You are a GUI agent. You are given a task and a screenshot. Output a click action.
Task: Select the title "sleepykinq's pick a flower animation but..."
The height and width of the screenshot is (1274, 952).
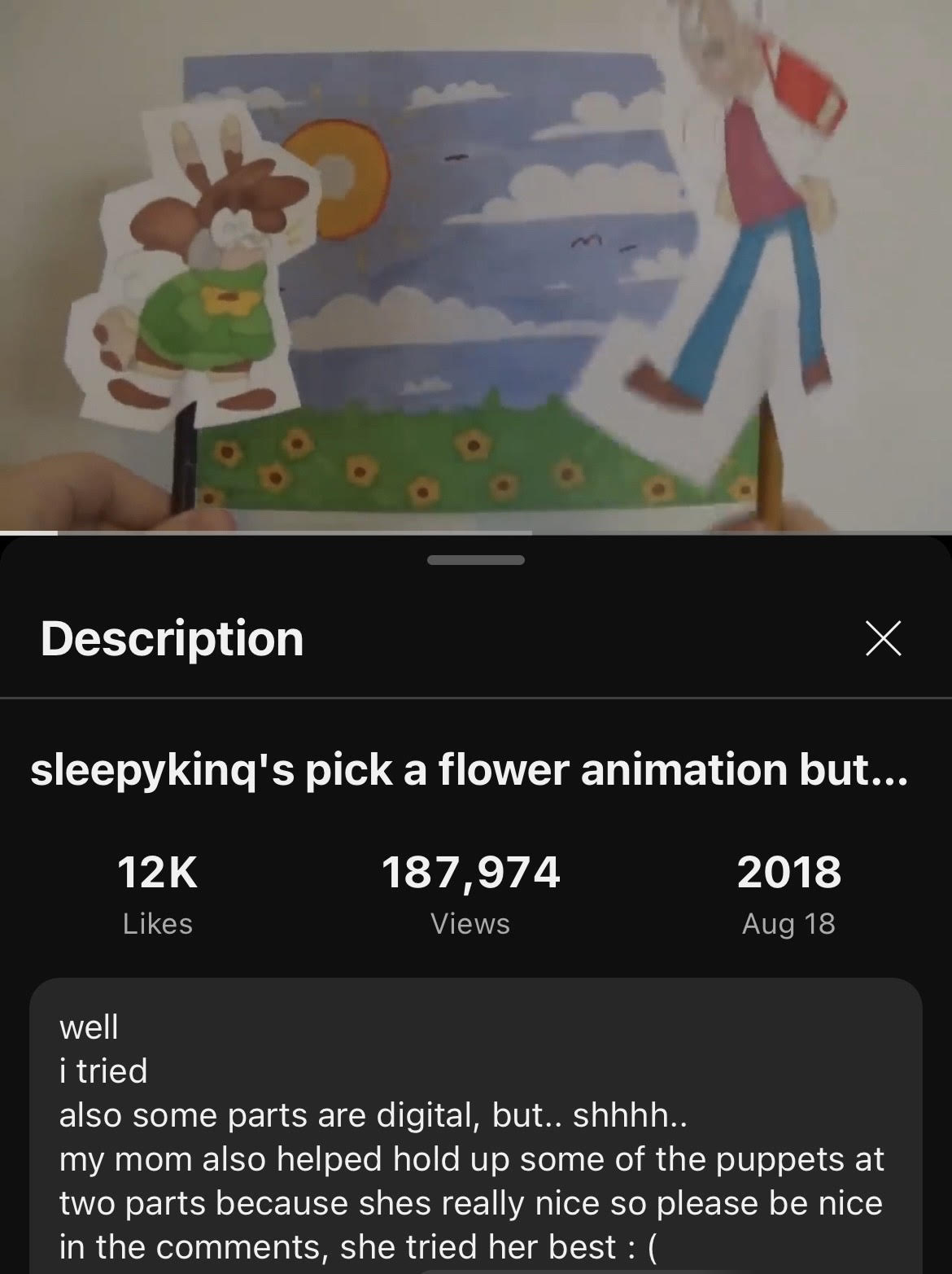[x=469, y=771]
